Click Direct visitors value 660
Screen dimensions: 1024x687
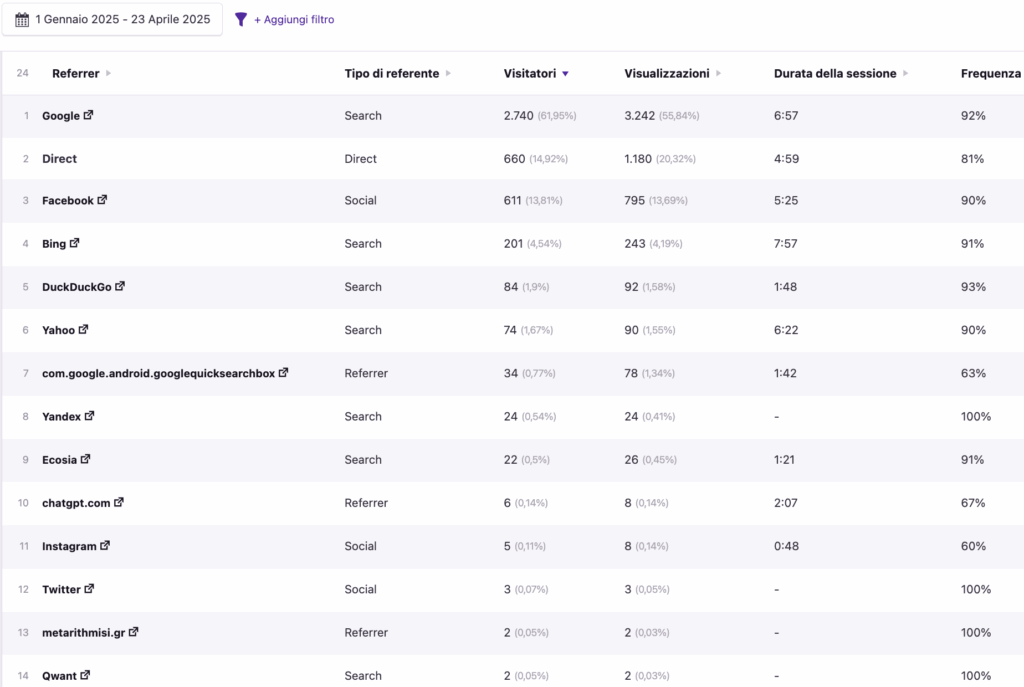coord(515,159)
